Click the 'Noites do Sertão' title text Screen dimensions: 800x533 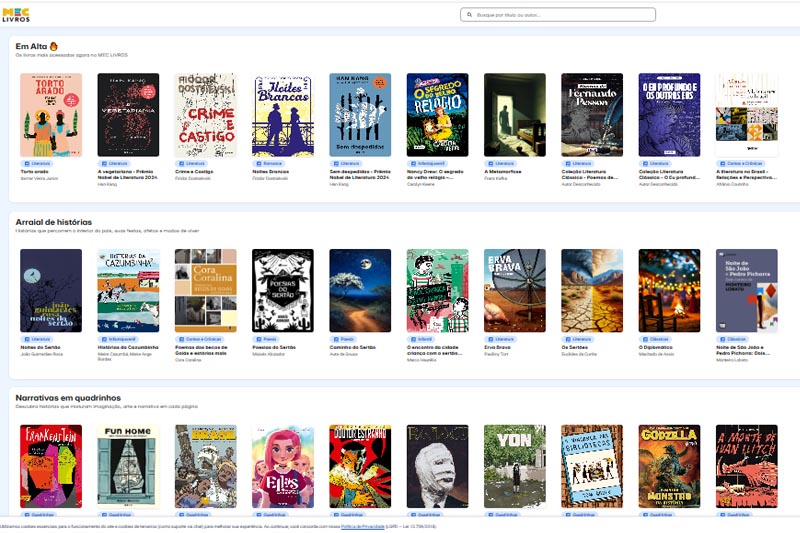point(40,347)
